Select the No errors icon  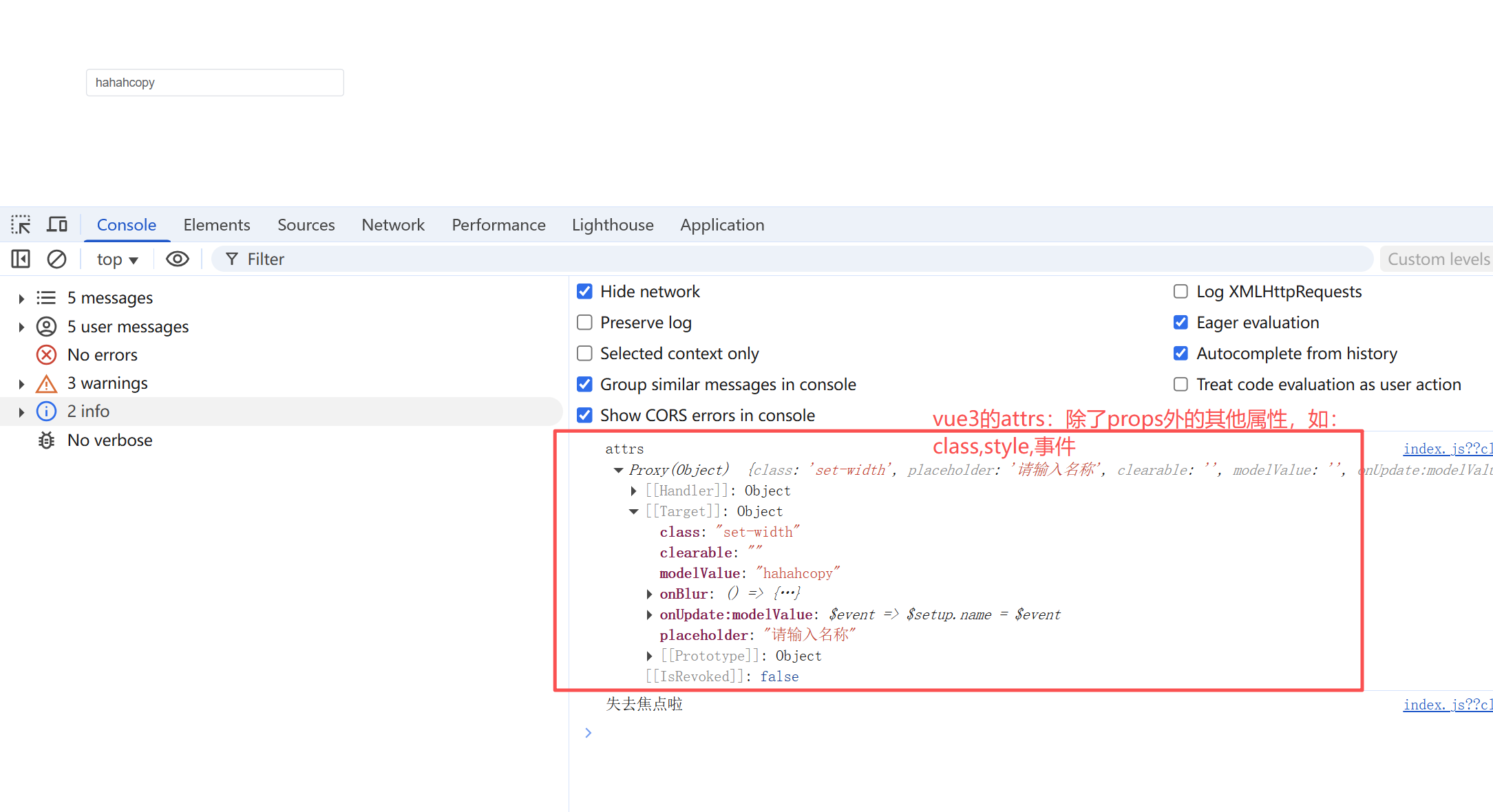(x=46, y=355)
